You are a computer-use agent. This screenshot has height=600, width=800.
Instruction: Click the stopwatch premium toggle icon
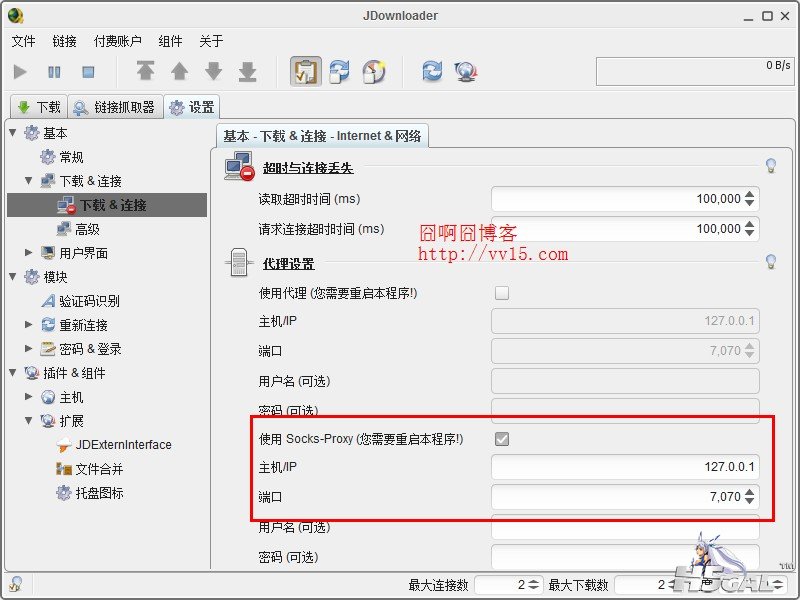374,71
